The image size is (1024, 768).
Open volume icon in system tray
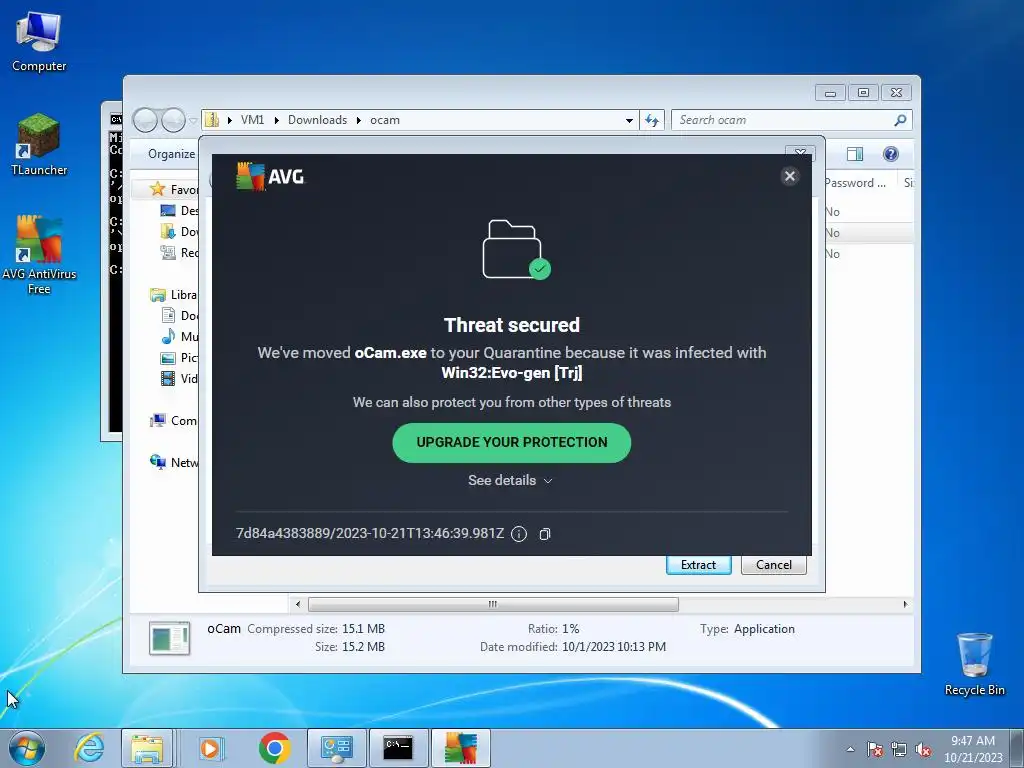pos(923,749)
